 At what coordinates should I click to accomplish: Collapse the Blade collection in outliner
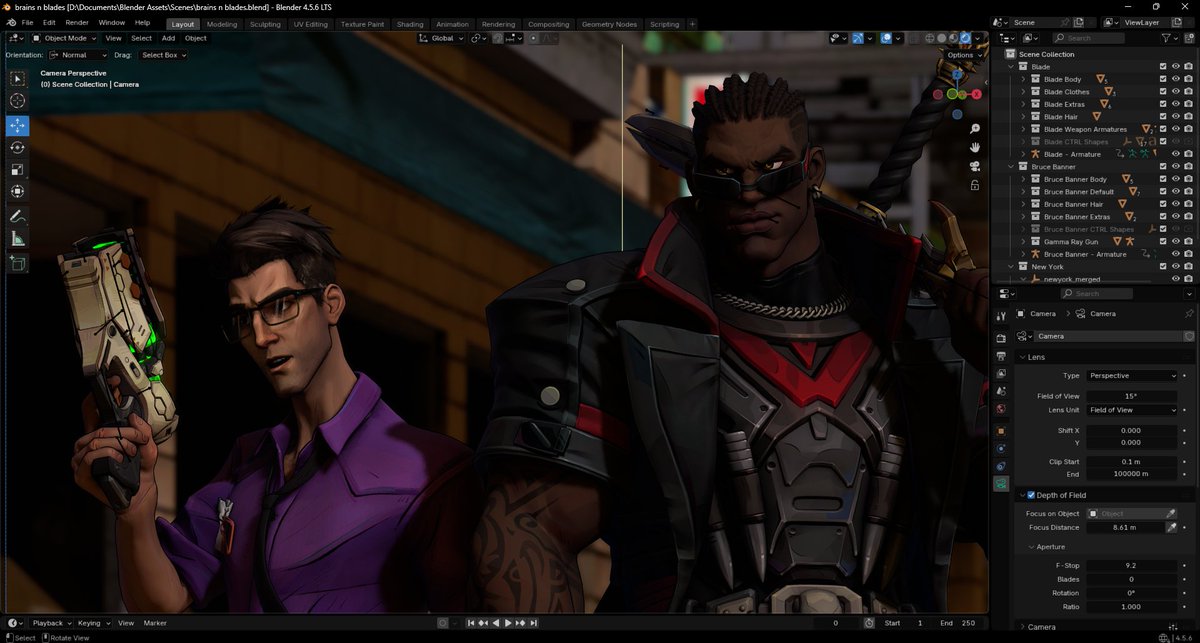click(1012, 67)
